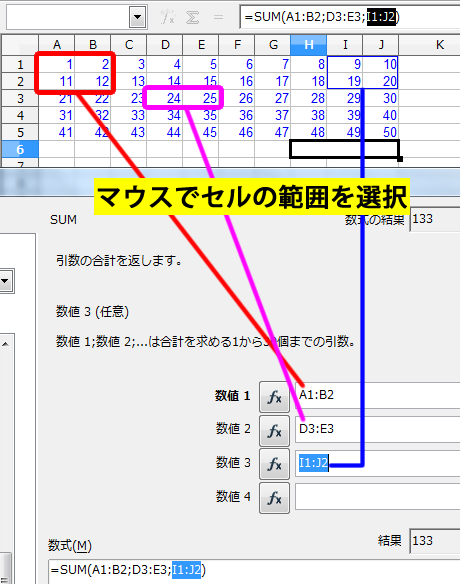Click the 結果 field showing 133
Viewport: 460px width, 584px height.
point(435,540)
